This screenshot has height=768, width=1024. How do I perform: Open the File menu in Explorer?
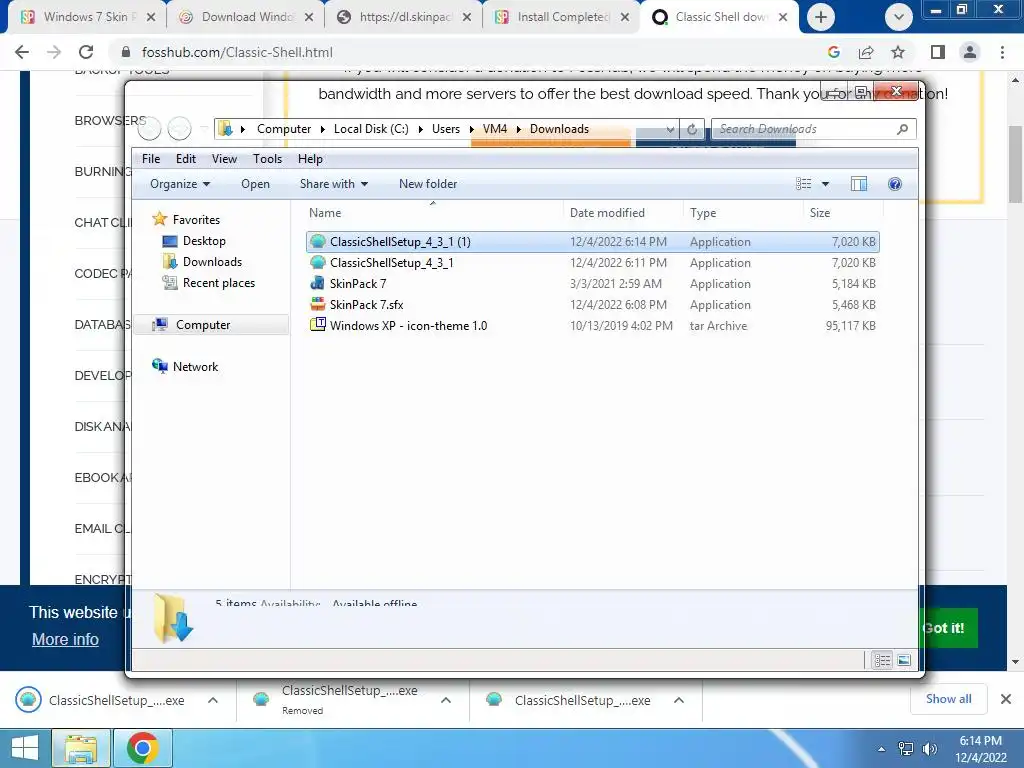point(151,159)
